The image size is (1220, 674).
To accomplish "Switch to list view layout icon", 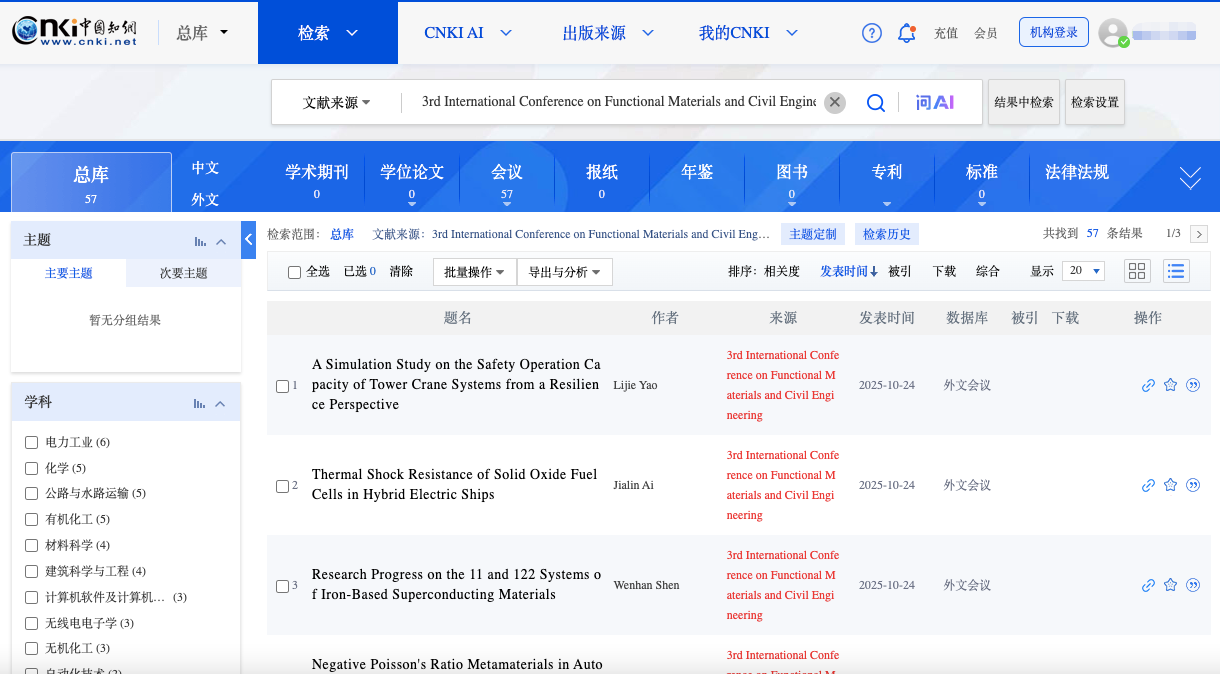I will pos(1176,271).
